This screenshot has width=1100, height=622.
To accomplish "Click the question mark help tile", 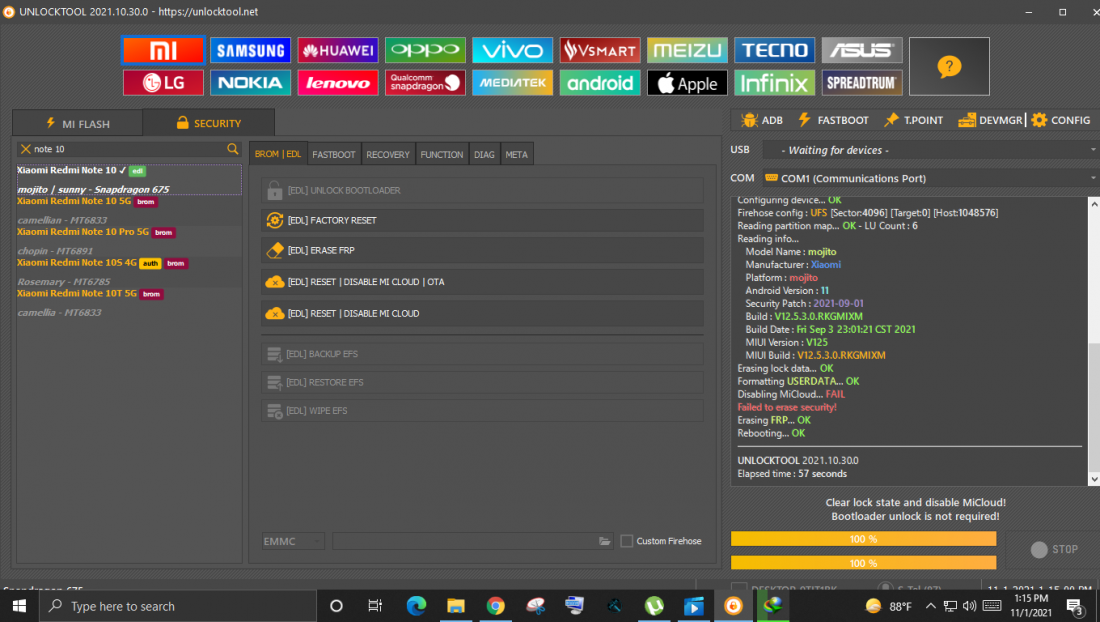I will pyautogui.click(x=949, y=67).
